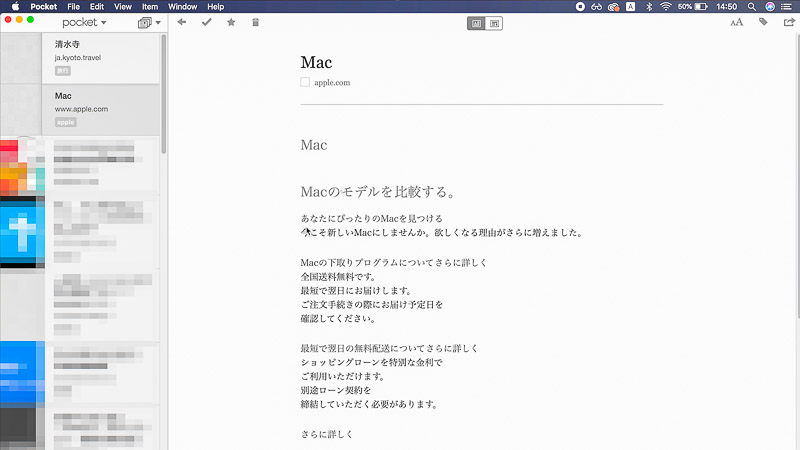Click the glasses icon in menu bar
This screenshot has width=800, height=450.
pos(596,7)
